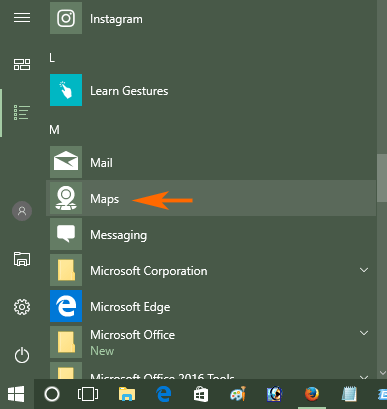
Task: Open the media player taskbar icon
Action: tap(275, 394)
